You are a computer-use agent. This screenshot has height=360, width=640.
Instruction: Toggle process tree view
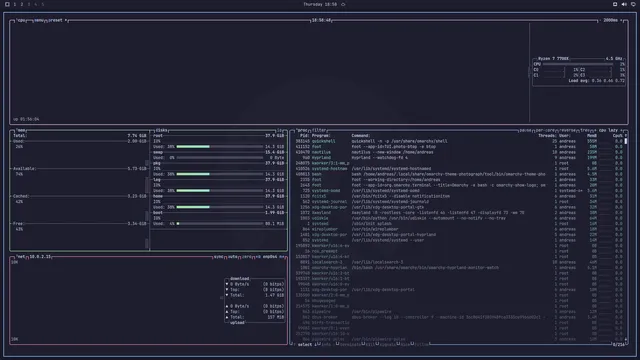(584, 130)
